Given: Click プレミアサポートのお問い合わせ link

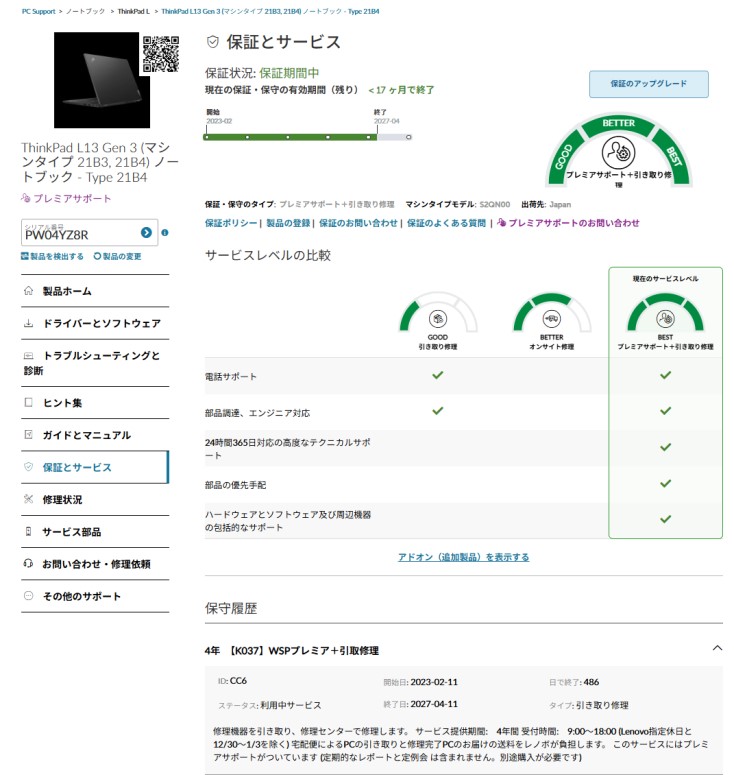Looking at the screenshot, I should [568, 223].
